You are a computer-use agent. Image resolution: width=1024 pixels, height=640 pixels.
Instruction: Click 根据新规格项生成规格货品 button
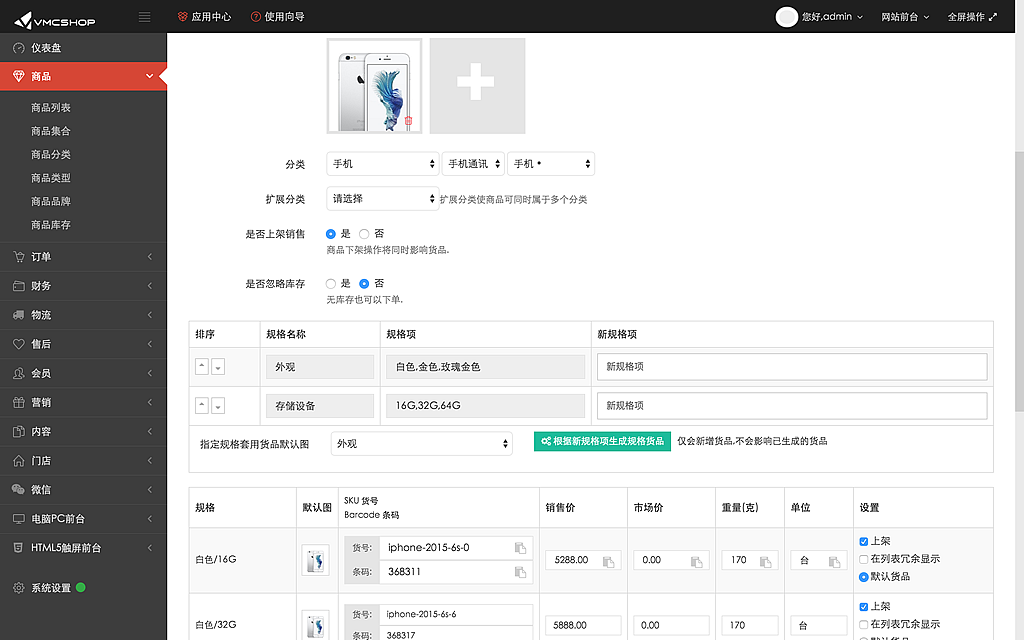pyautogui.click(x=602, y=441)
